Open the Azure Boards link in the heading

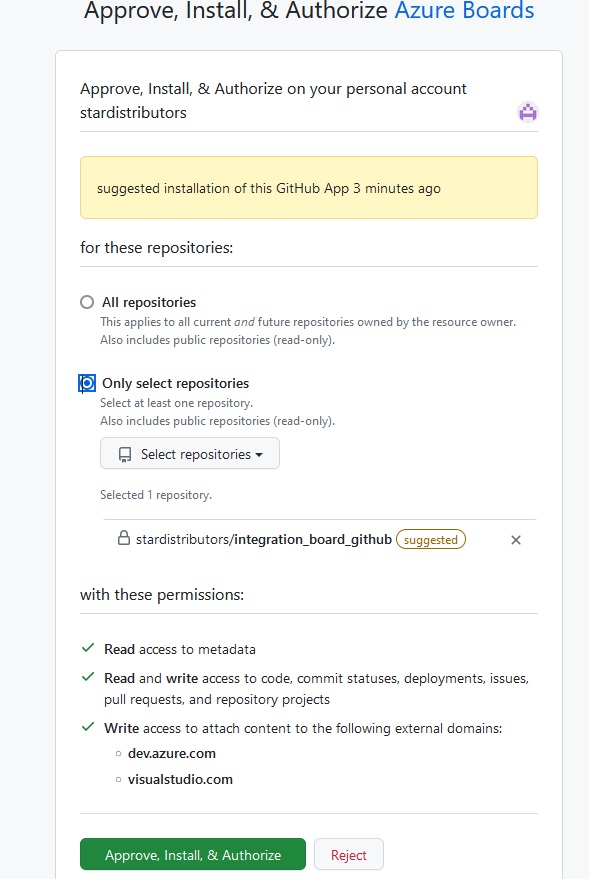point(464,11)
